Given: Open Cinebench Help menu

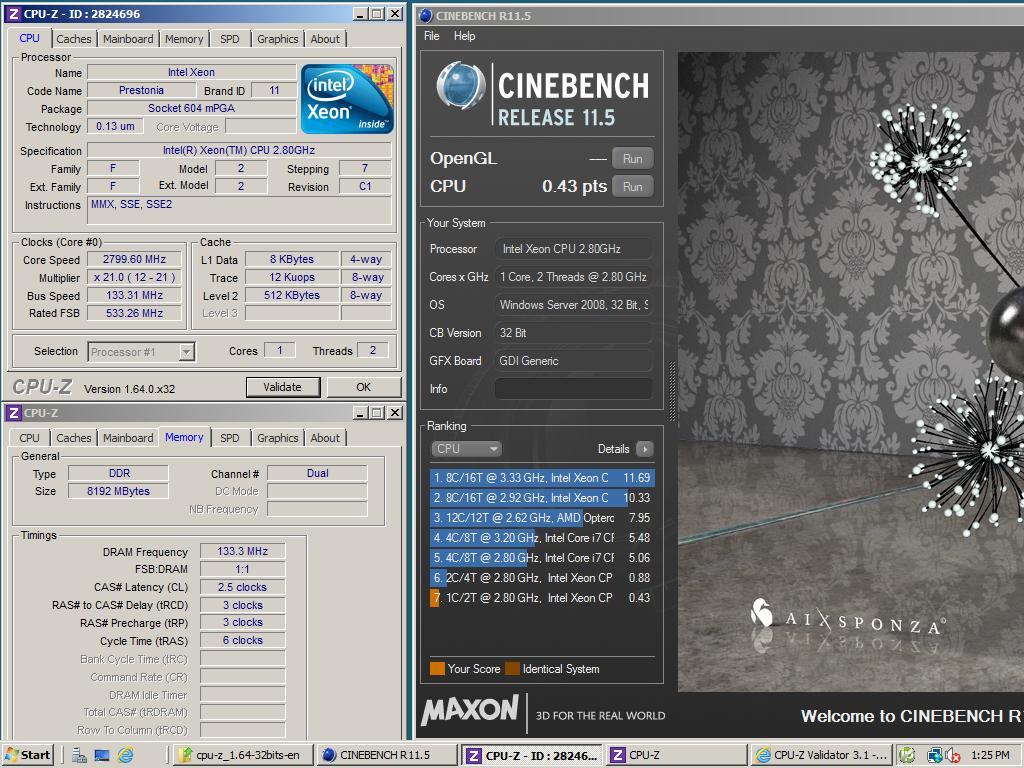Looking at the screenshot, I should click(464, 36).
